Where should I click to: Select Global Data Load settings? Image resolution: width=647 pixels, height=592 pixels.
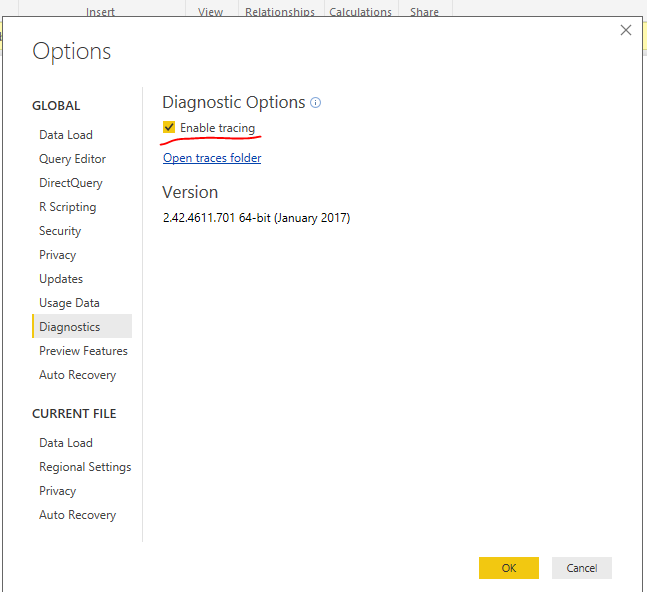[x=66, y=135]
